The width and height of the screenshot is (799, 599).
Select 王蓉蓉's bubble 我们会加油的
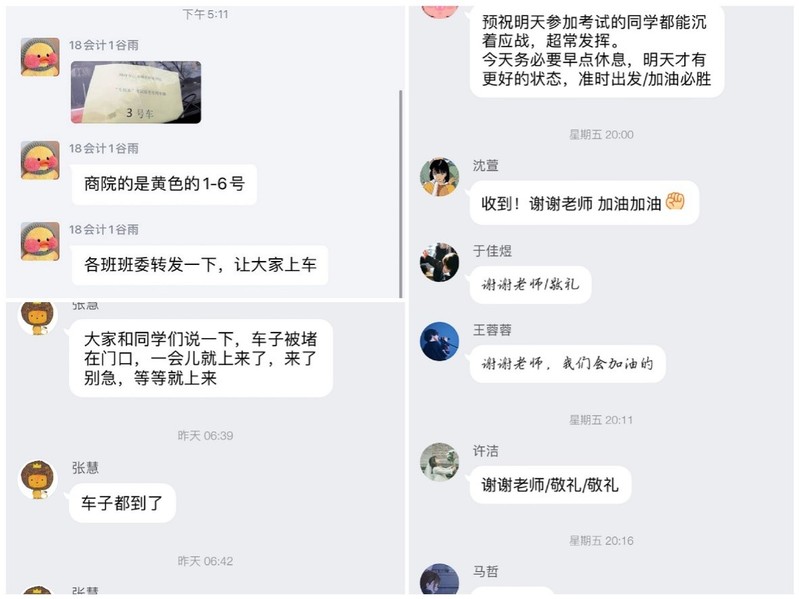coord(567,364)
